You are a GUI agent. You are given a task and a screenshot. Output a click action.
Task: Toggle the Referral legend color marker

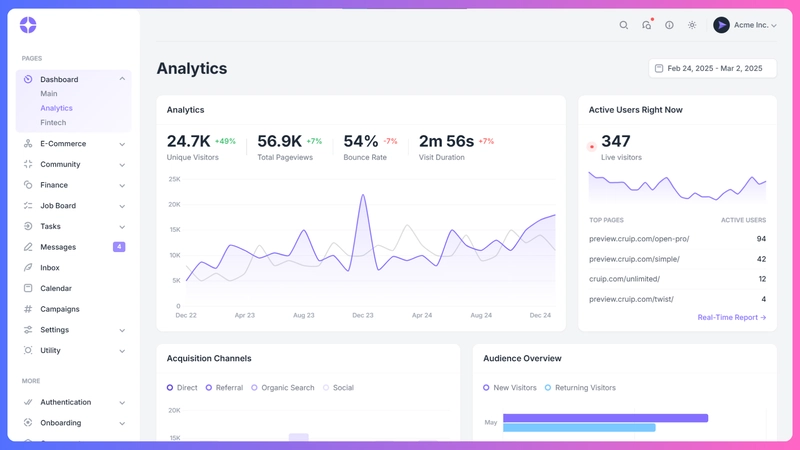(x=209, y=388)
